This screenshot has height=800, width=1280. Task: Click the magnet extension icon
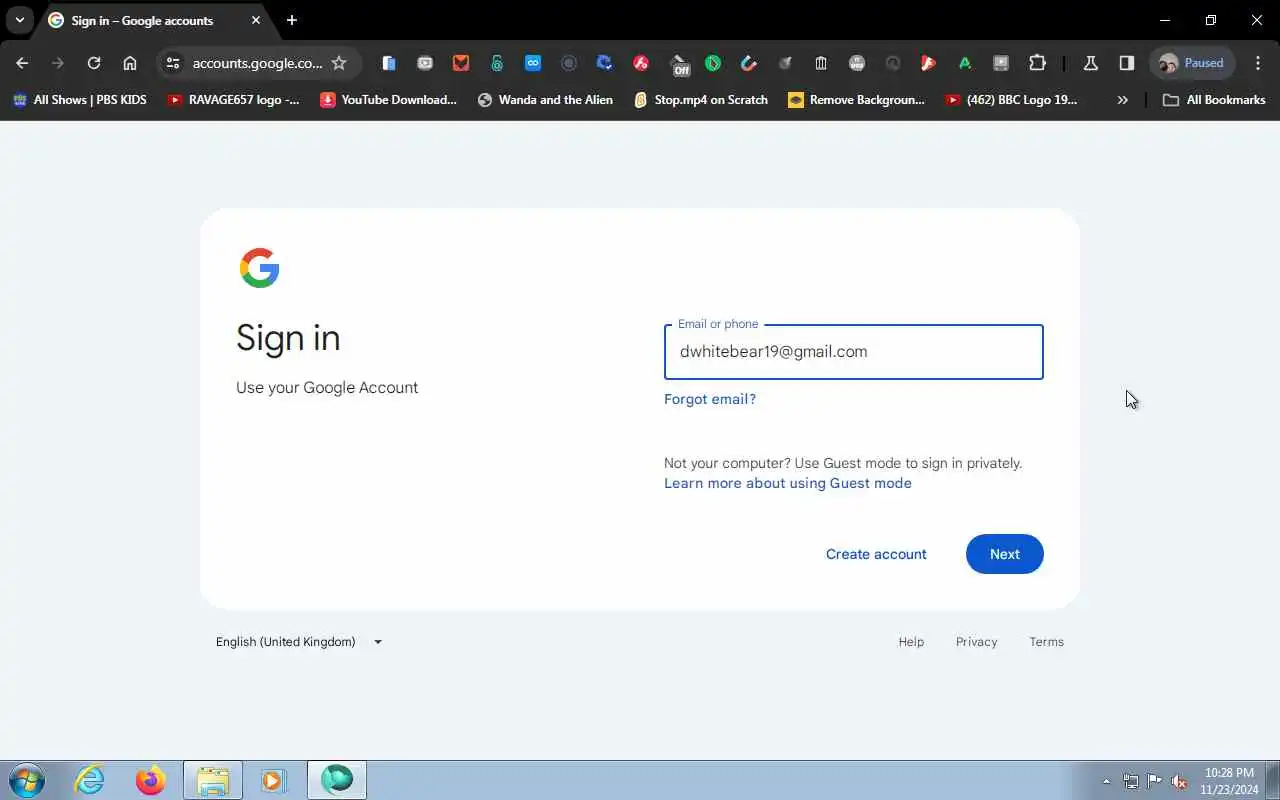coord(749,63)
